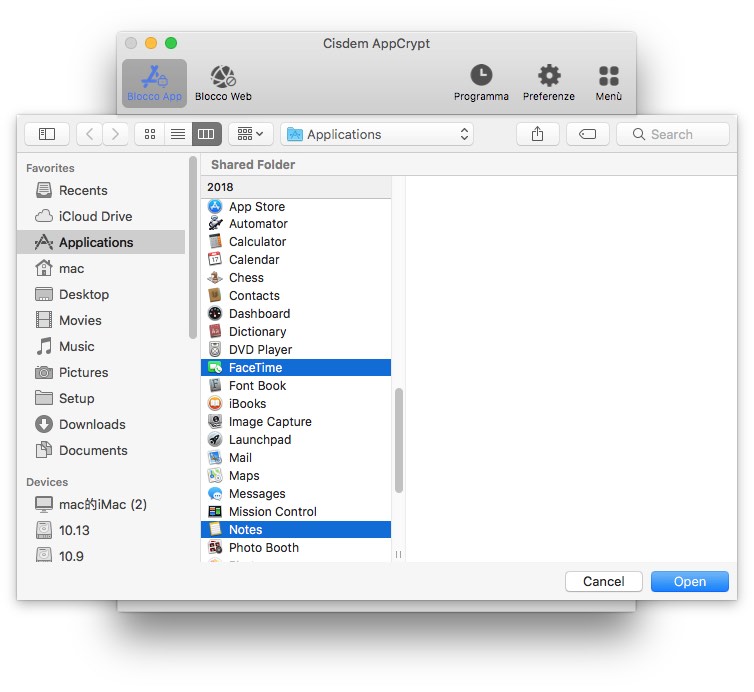
Task: Select iCloud Drive in Favorites
Action: (95, 216)
